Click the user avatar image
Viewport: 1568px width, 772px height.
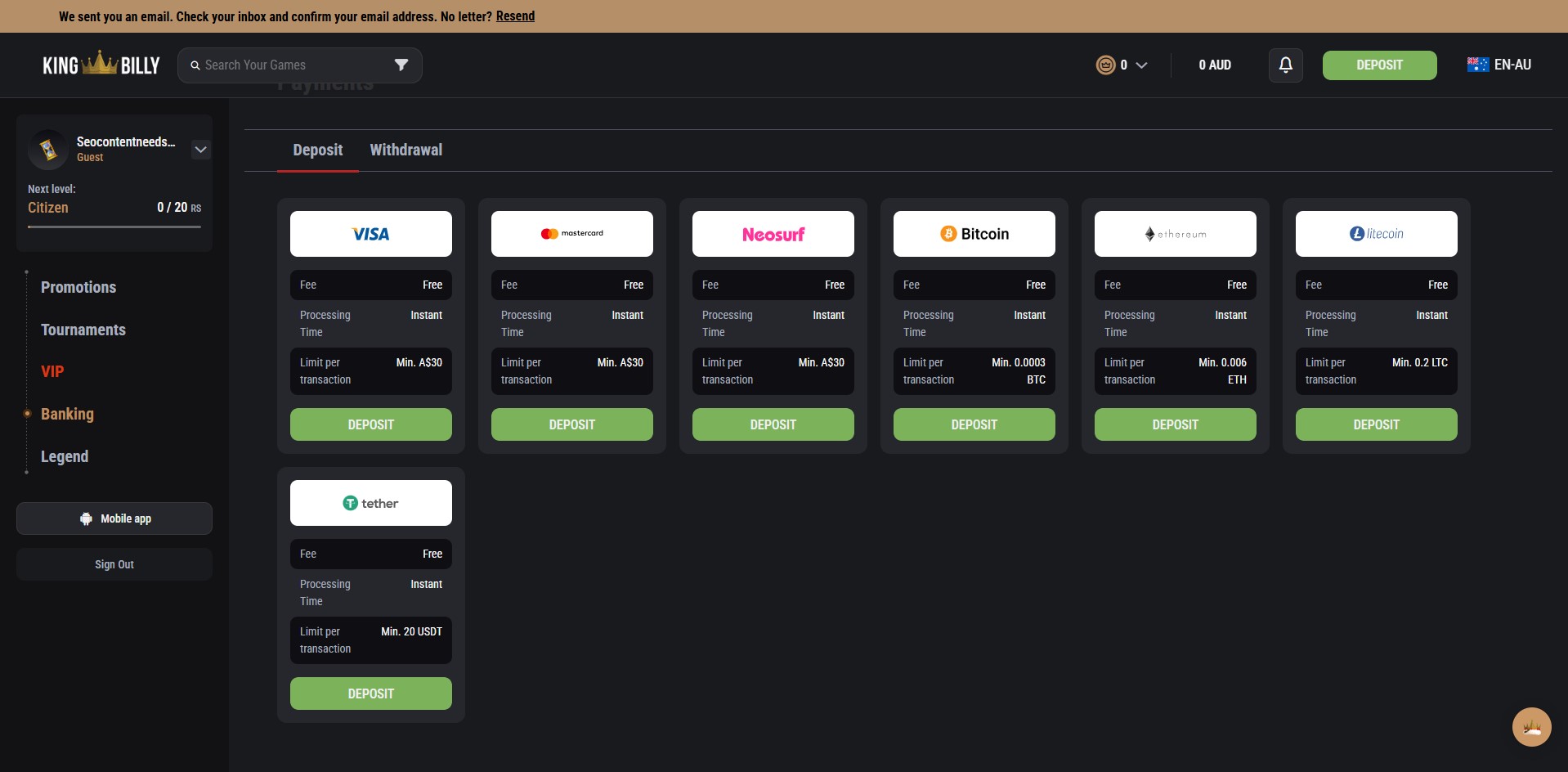48,150
